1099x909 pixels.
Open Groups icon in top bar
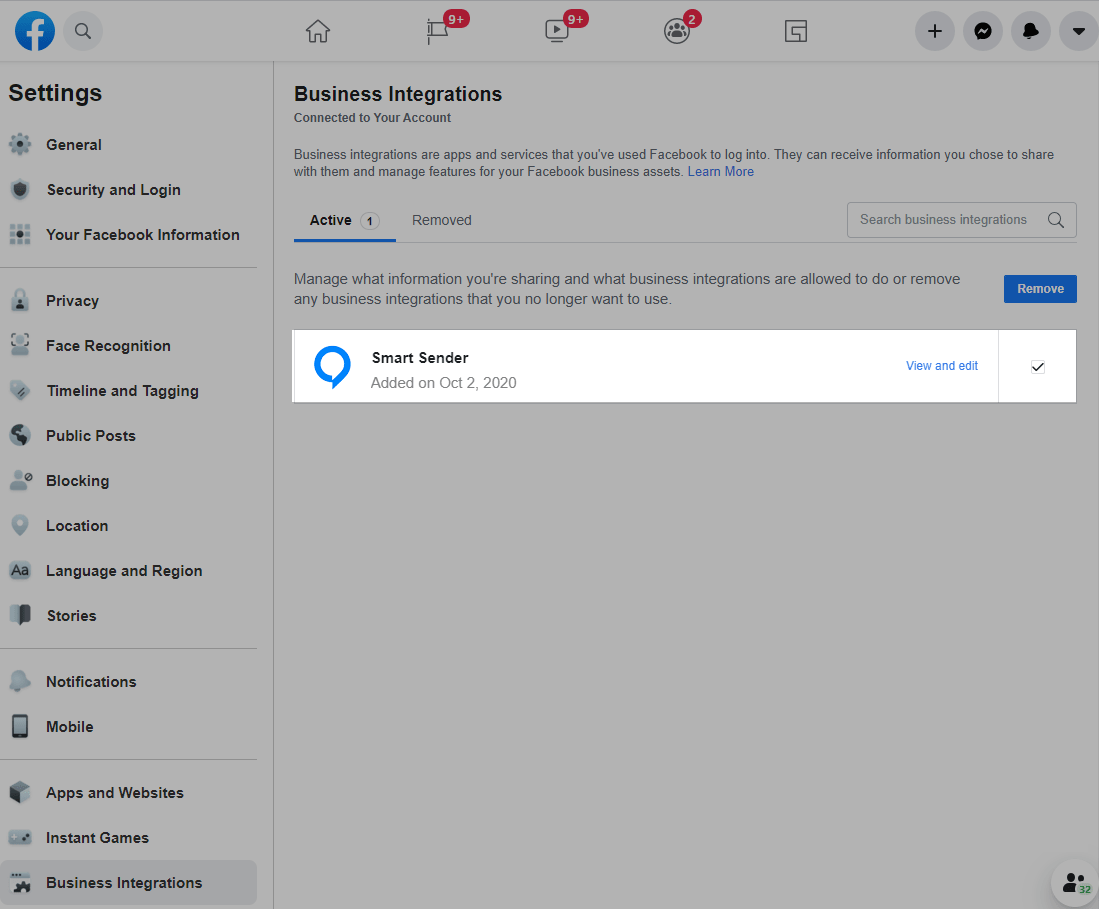pos(676,31)
